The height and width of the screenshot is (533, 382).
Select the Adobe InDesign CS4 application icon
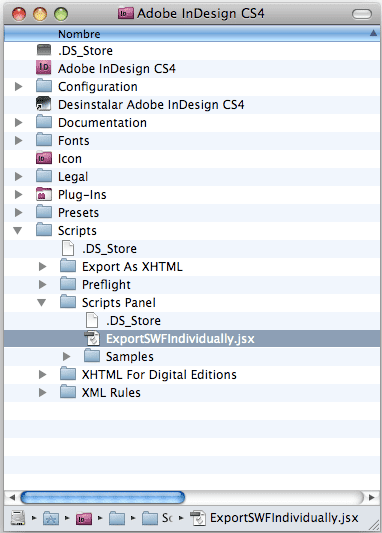(x=44, y=68)
